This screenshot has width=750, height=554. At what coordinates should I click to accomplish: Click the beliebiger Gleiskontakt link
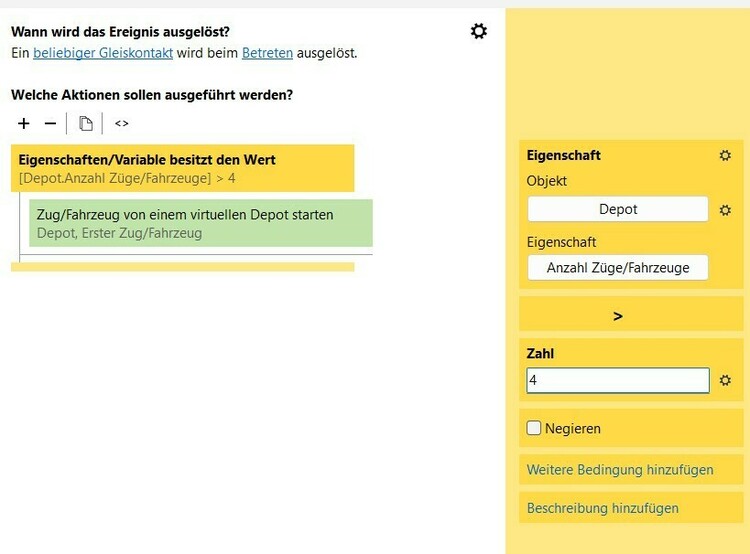pos(103,53)
